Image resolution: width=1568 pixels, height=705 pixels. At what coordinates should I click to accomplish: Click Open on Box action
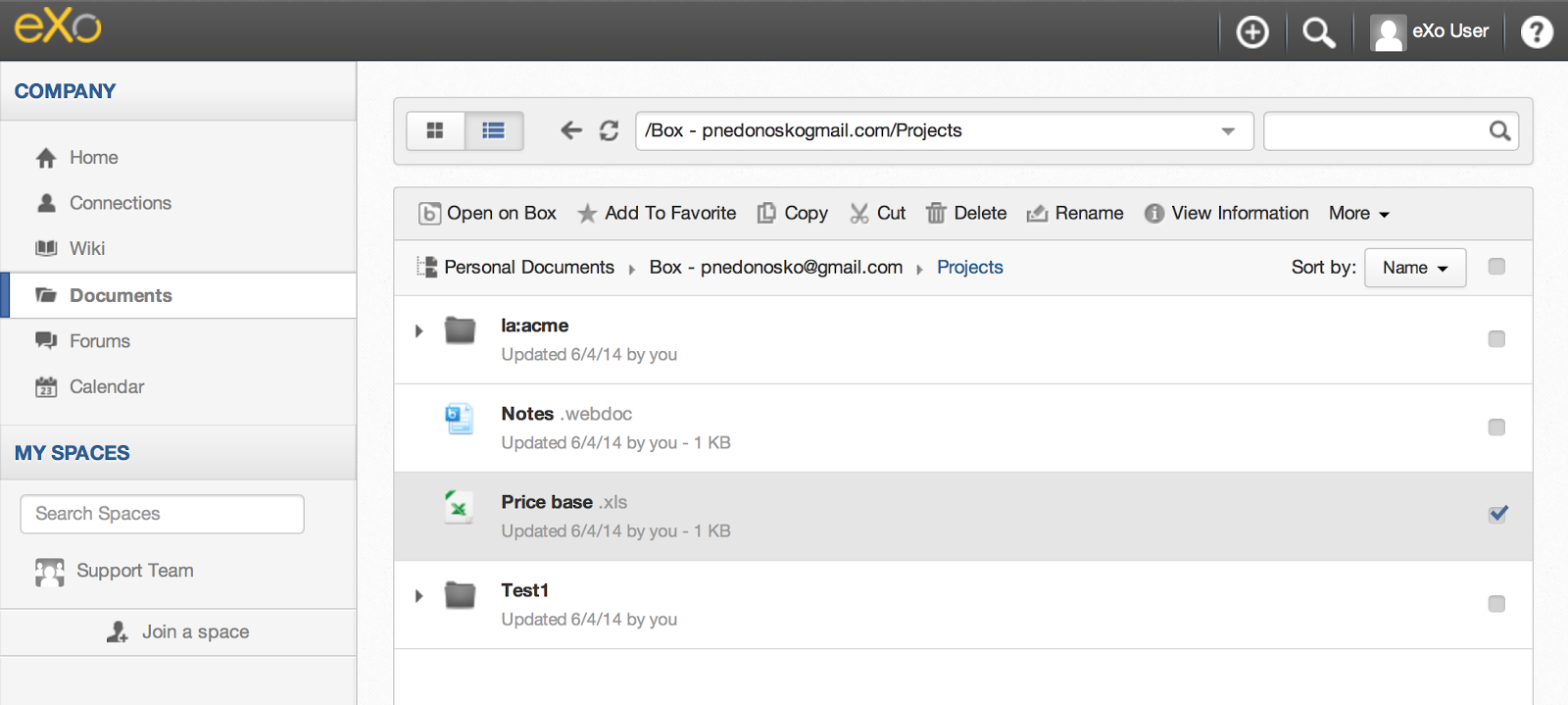coord(487,213)
